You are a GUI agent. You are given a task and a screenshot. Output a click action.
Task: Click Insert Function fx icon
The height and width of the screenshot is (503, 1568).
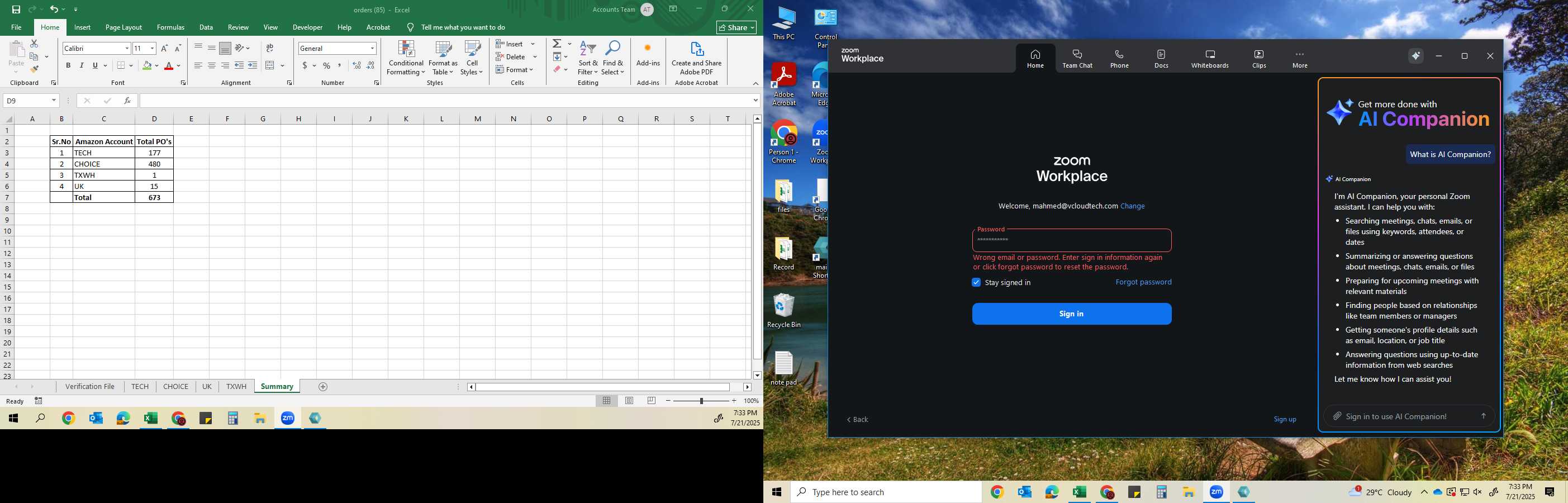pyautogui.click(x=127, y=101)
